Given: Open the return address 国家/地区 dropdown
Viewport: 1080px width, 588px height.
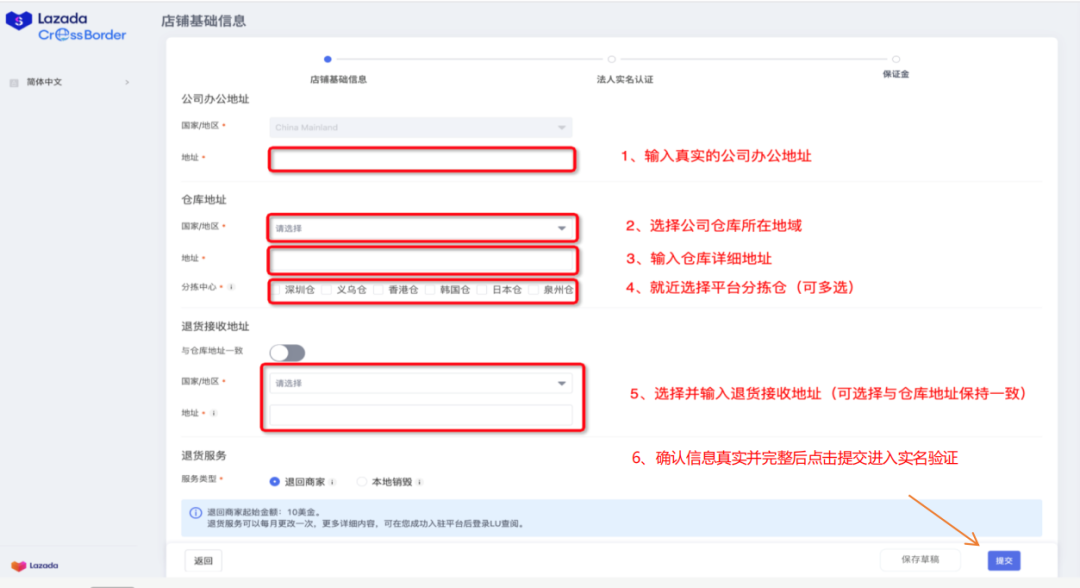Looking at the screenshot, I should tap(421, 381).
